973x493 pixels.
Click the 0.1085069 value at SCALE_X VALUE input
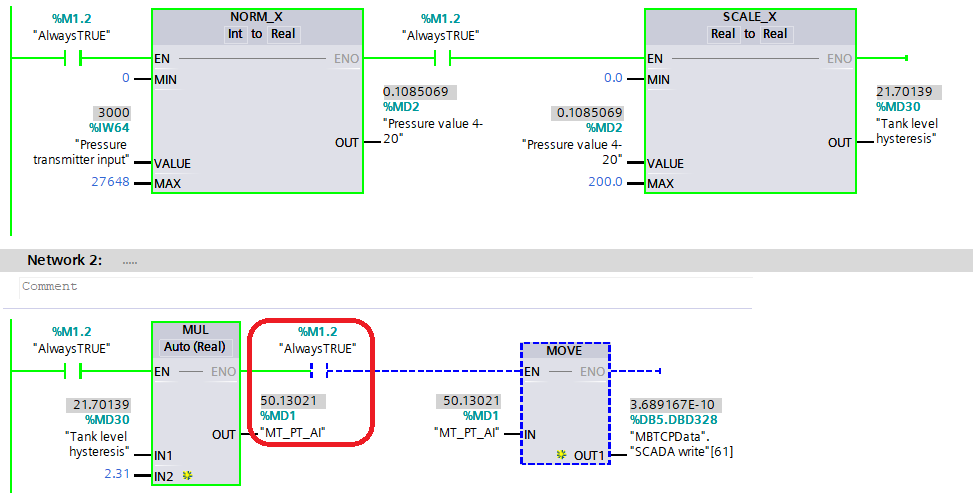(587, 113)
